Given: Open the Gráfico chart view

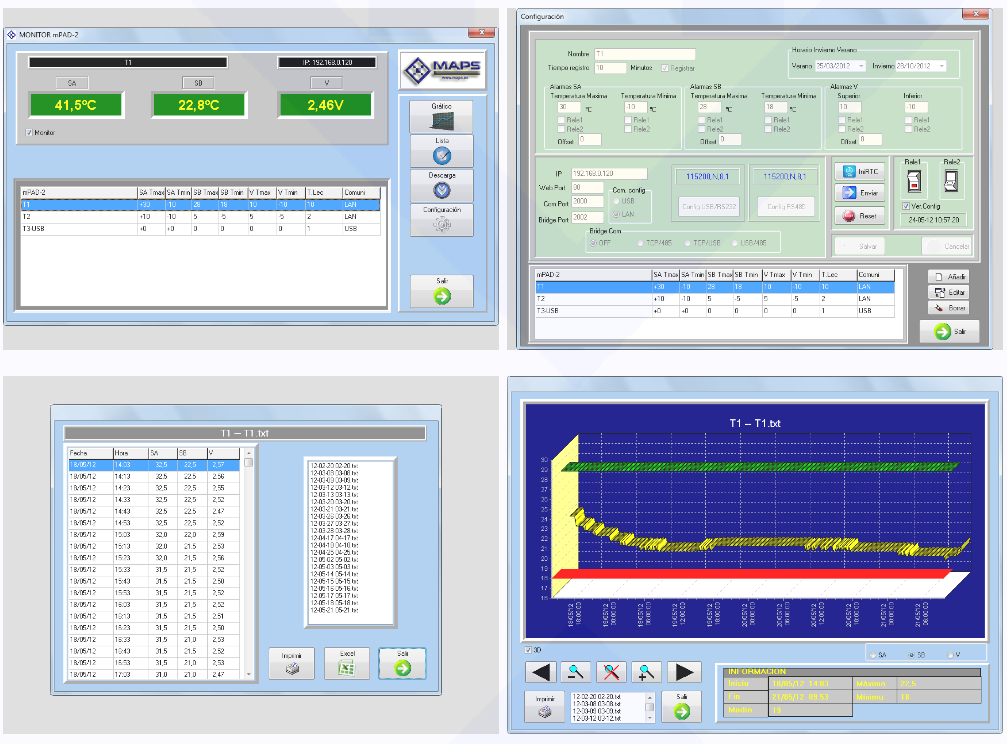Looking at the screenshot, I should (441, 116).
